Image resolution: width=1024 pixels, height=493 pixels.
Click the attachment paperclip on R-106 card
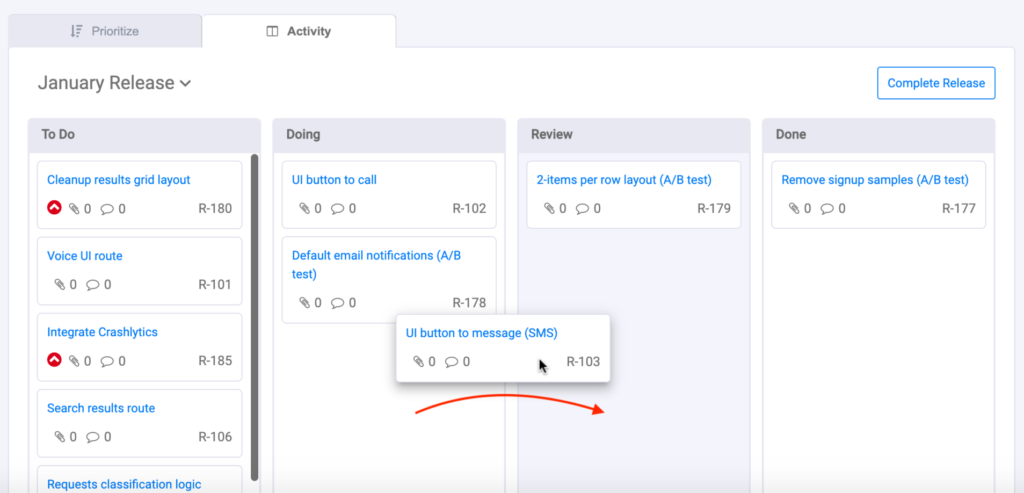point(60,437)
